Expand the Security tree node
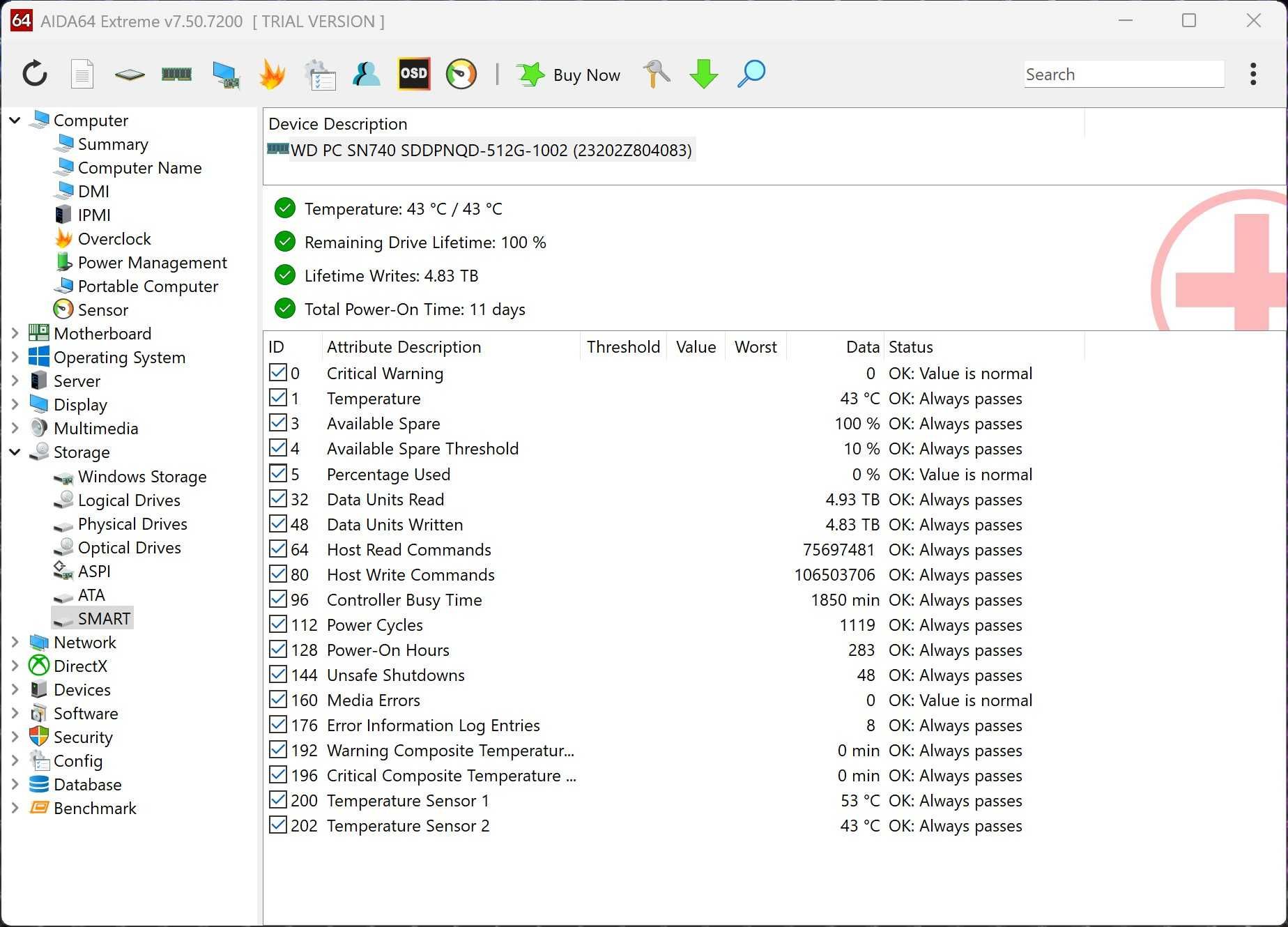This screenshot has height=927, width=1288. point(15,737)
